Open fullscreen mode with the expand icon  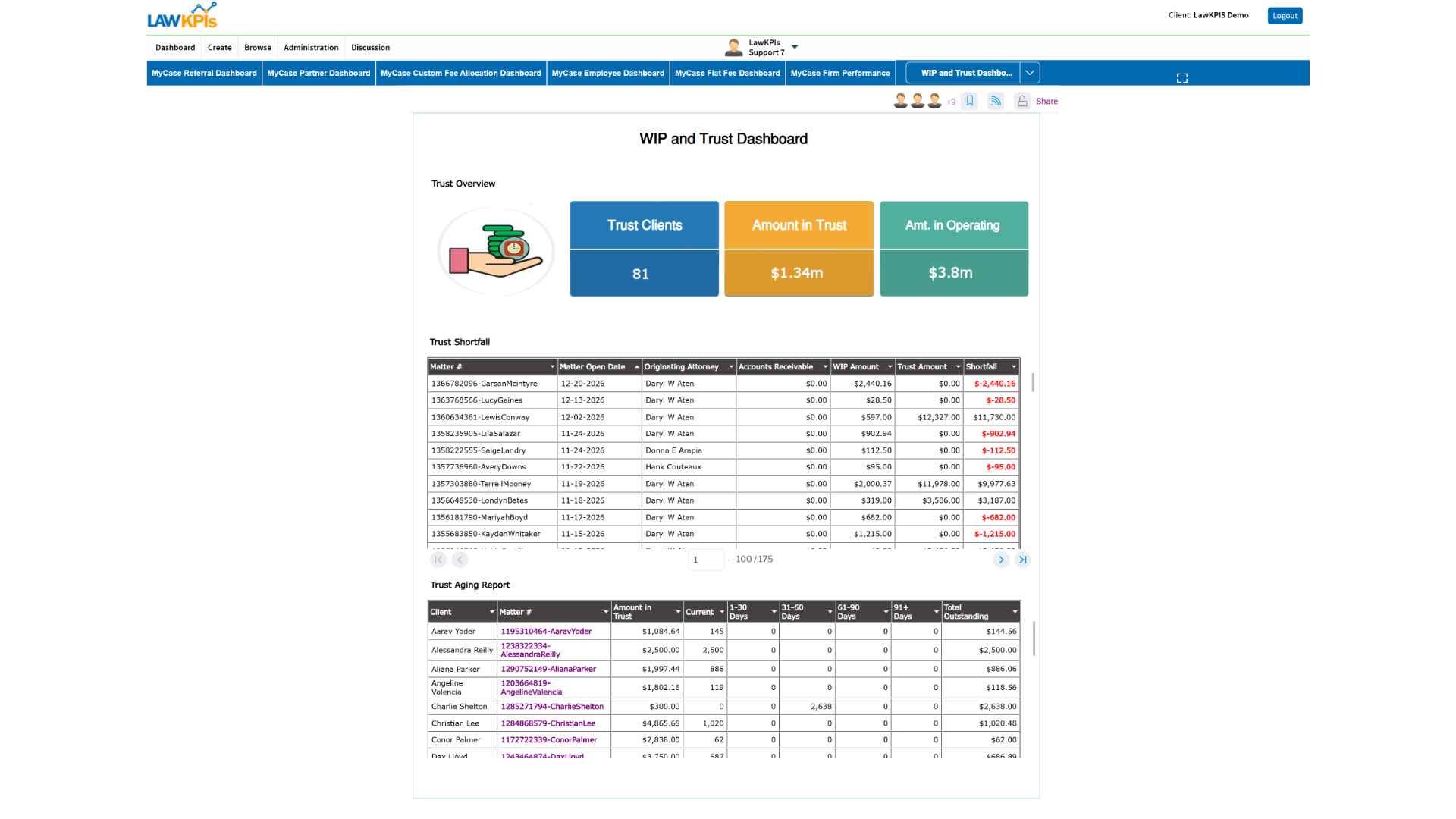click(x=1181, y=78)
